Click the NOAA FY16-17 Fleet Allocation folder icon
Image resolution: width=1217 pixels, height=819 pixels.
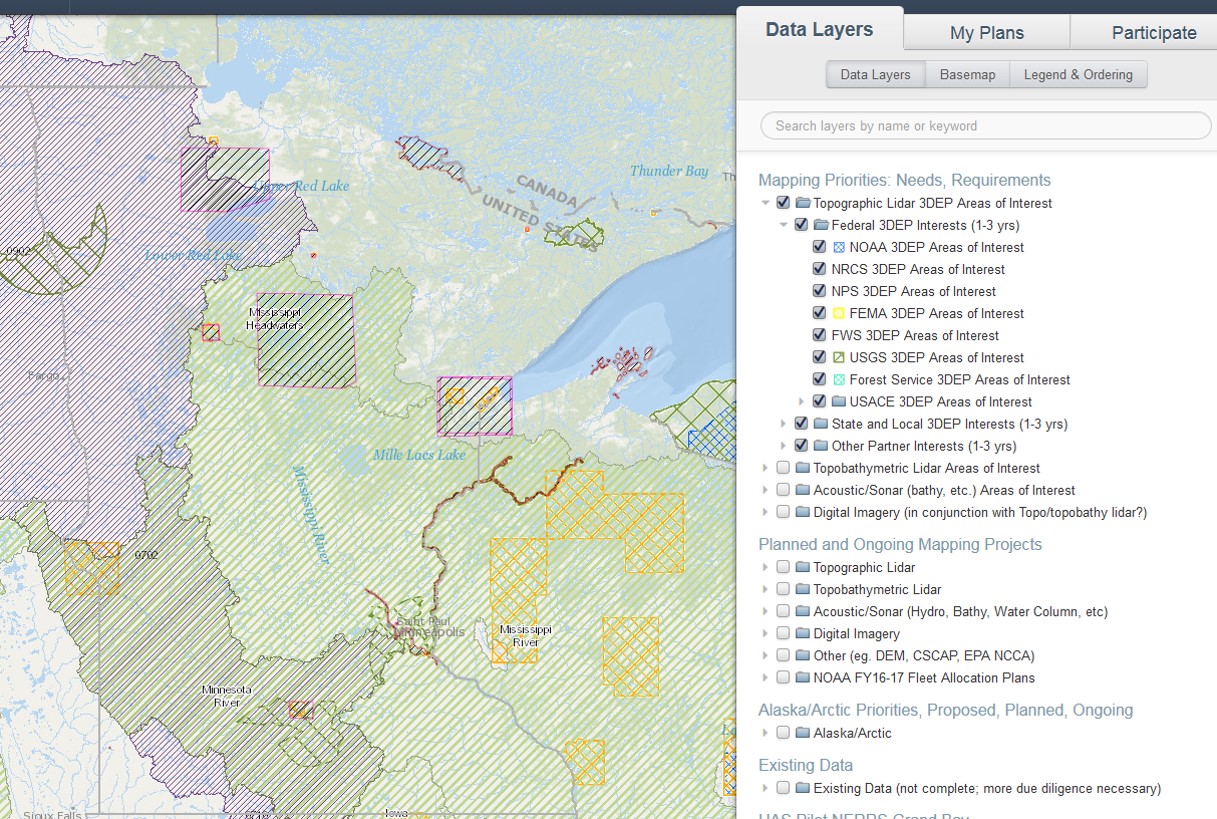click(x=803, y=677)
